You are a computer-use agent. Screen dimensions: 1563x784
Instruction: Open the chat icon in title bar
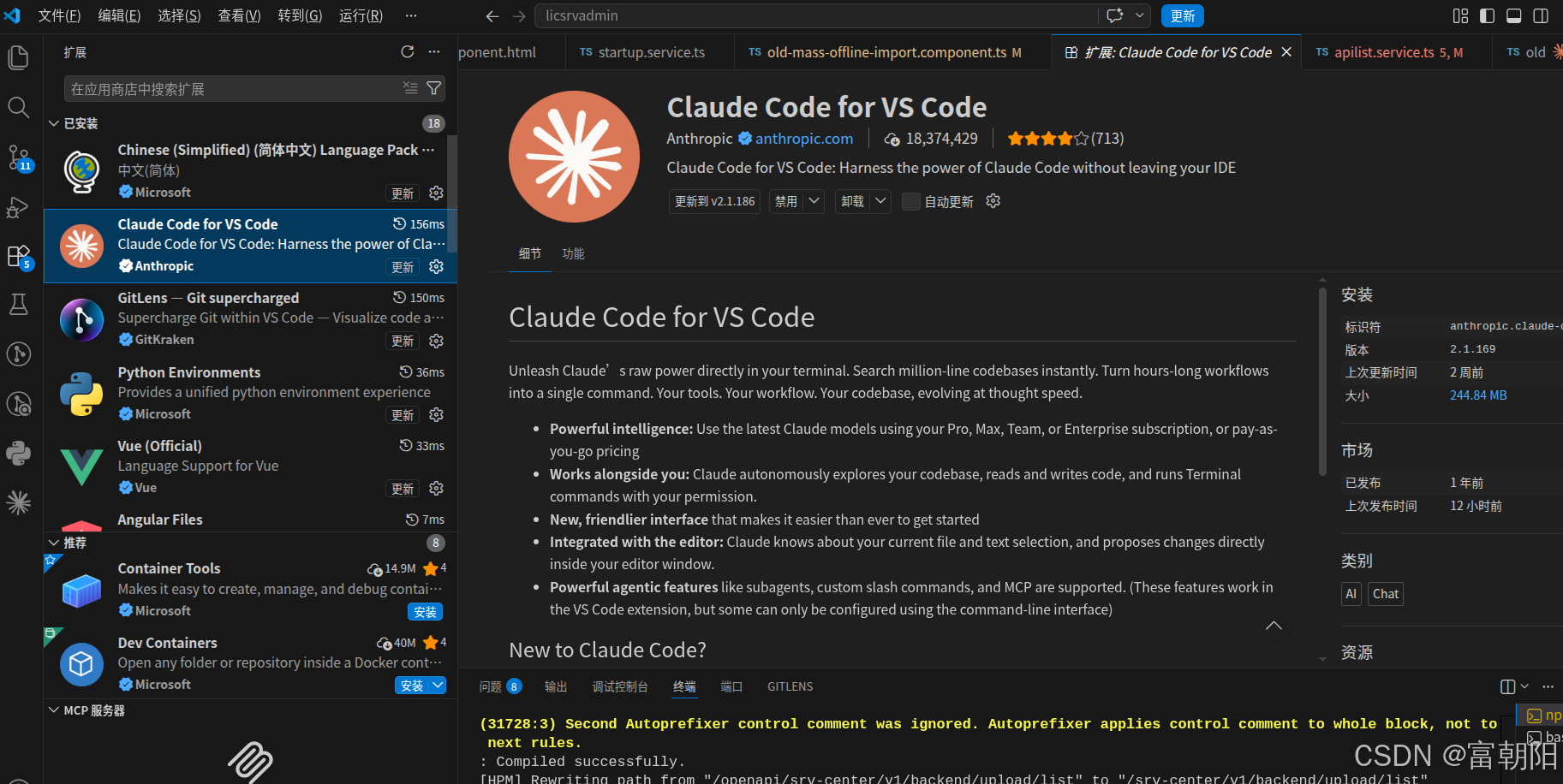[x=1115, y=15]
